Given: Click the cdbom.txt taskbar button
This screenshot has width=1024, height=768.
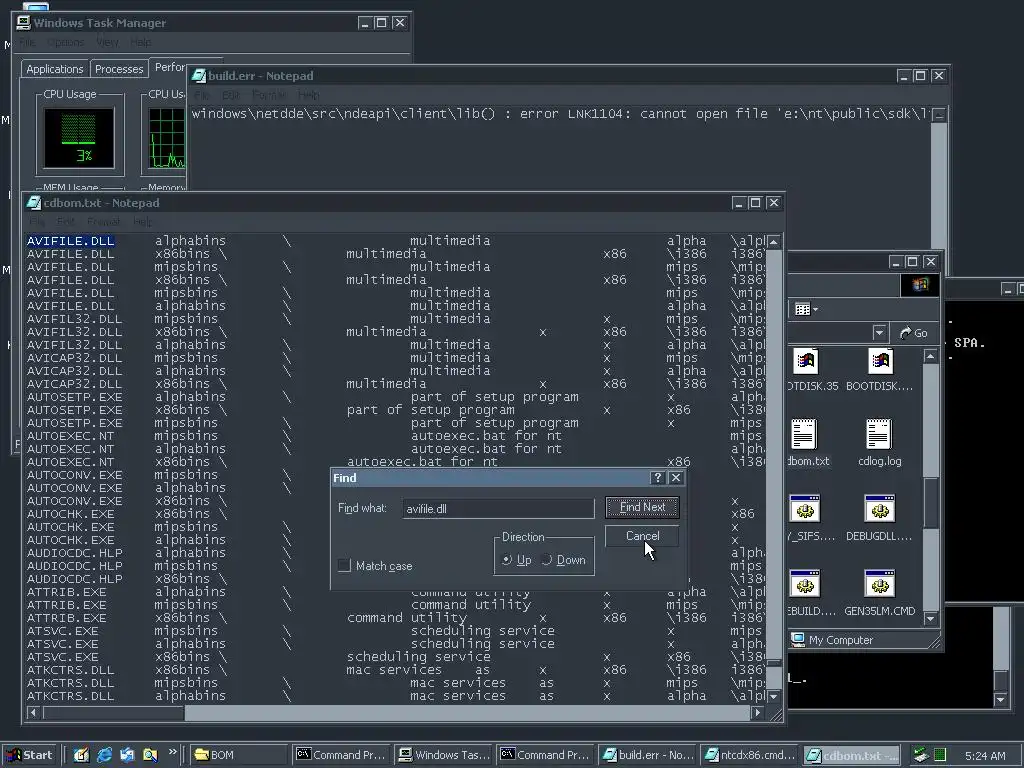Looking at the screenshot, I should [x=852, y=755].
